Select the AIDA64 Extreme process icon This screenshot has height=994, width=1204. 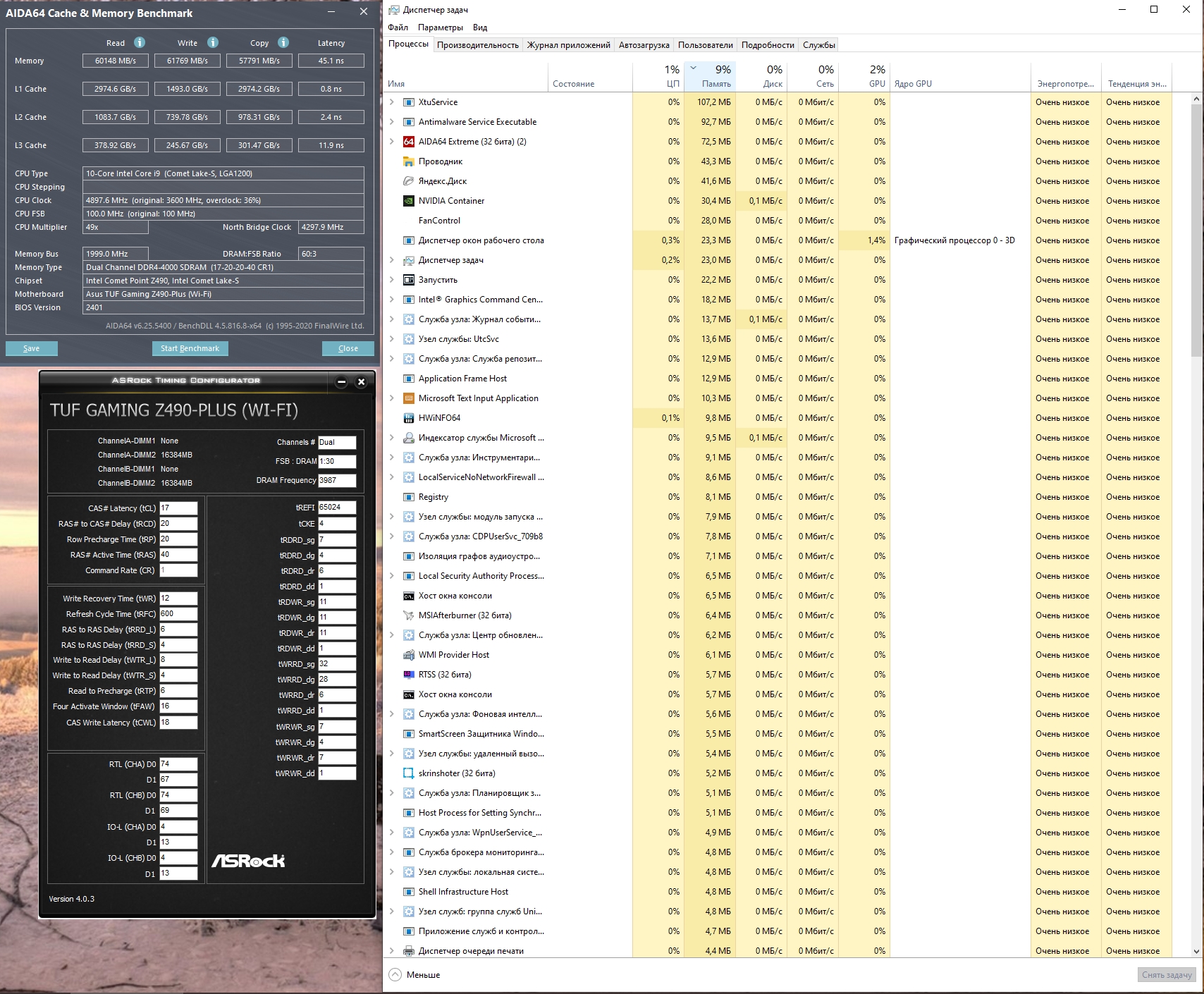point(408,142)
